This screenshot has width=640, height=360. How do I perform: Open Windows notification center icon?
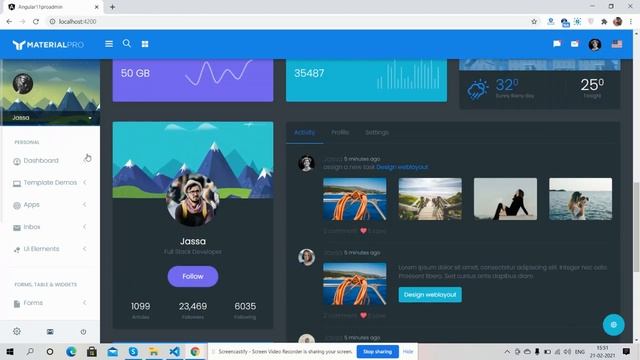tap(626, 351)
